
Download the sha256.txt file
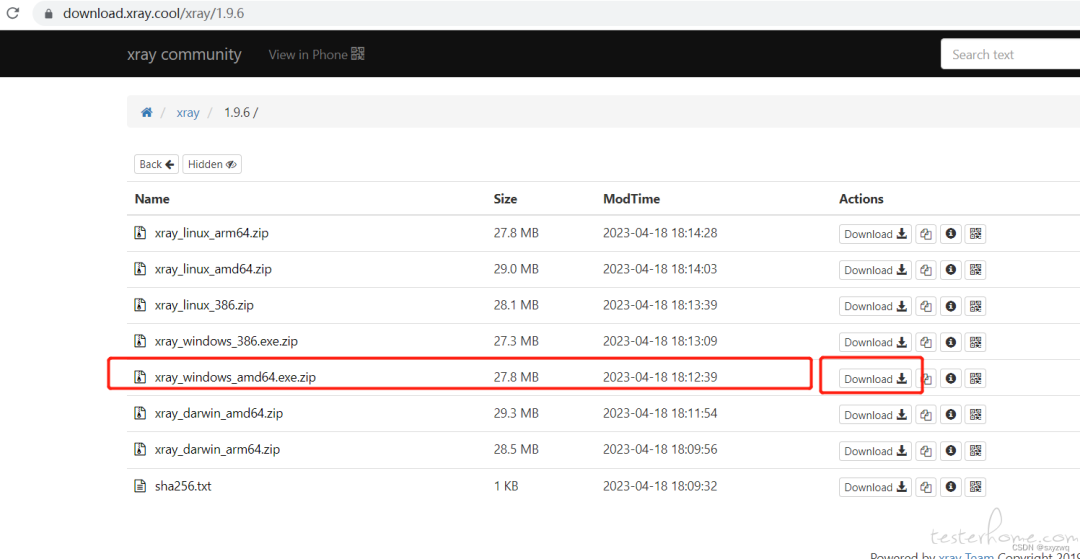(875, 487)
